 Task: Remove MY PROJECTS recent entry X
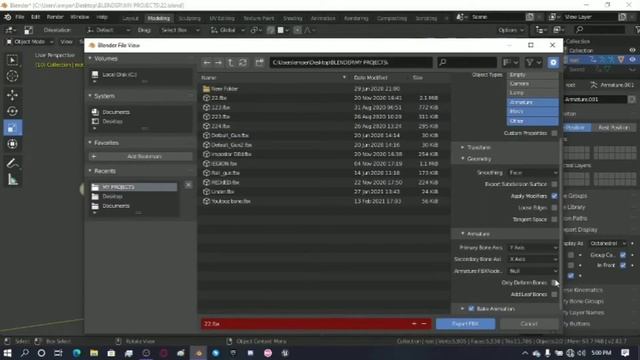click(x=188, y=185)
